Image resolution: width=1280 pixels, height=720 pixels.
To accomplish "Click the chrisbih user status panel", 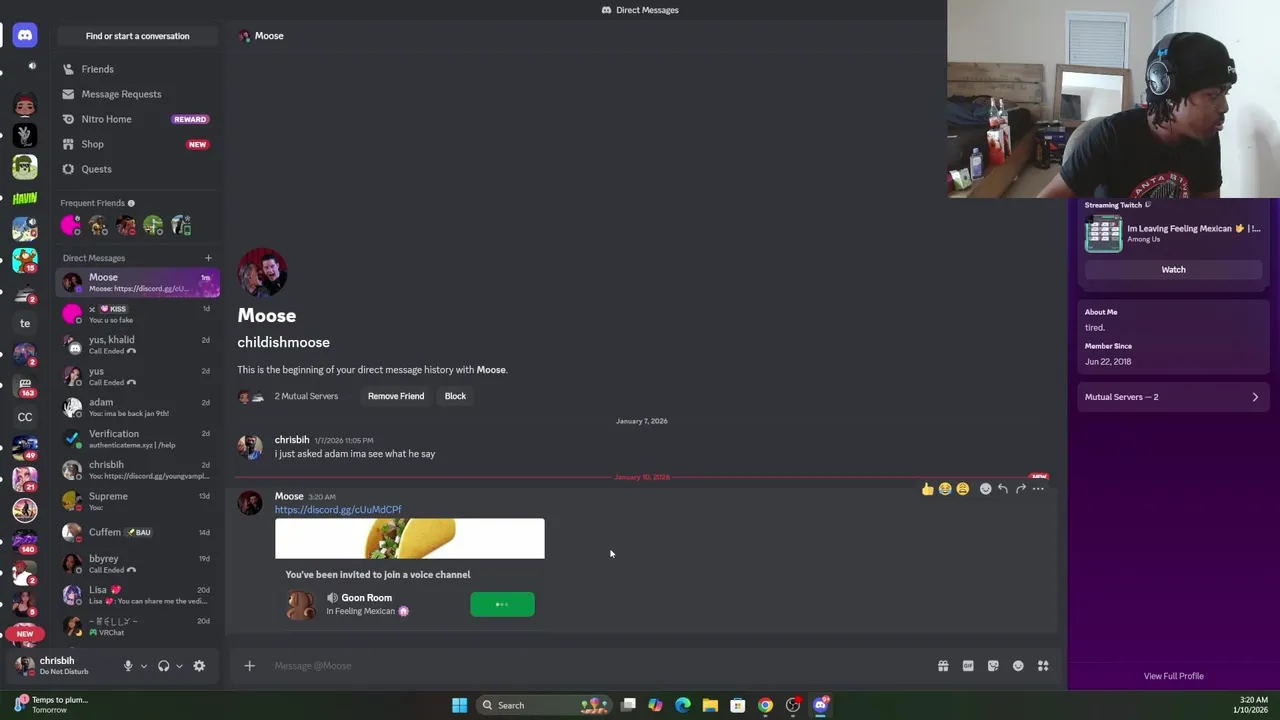I will click(x=63, y=665).
